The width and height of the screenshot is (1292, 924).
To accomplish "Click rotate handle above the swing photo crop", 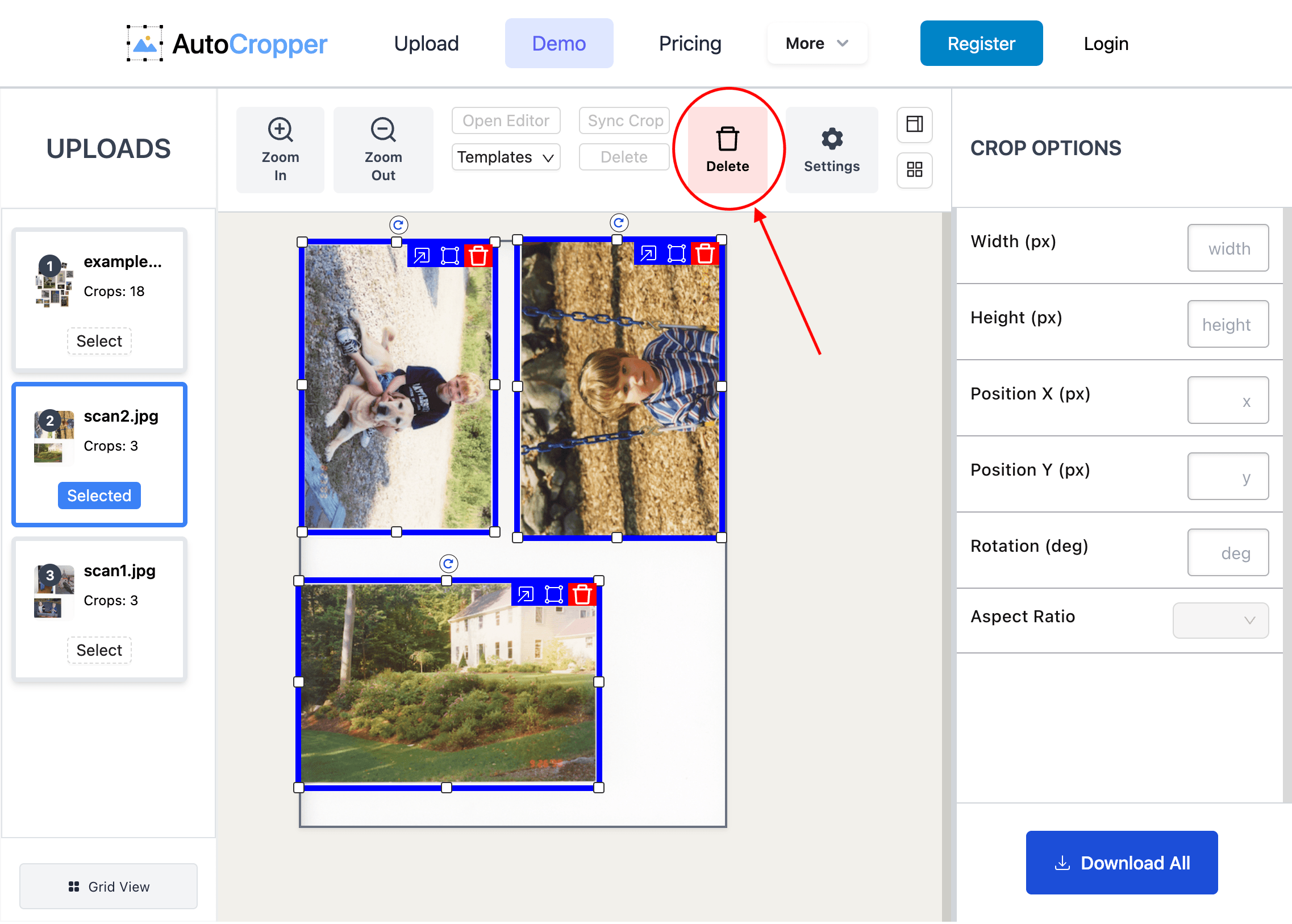I will coord(618,222).
